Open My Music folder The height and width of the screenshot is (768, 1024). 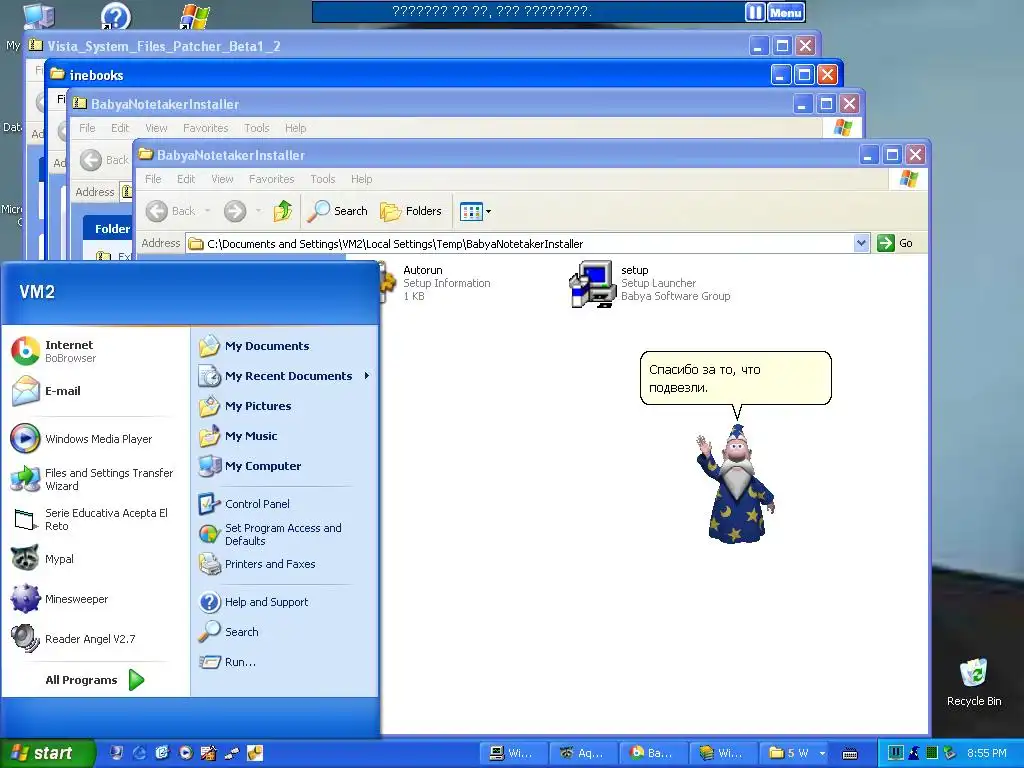pos(285,436)
